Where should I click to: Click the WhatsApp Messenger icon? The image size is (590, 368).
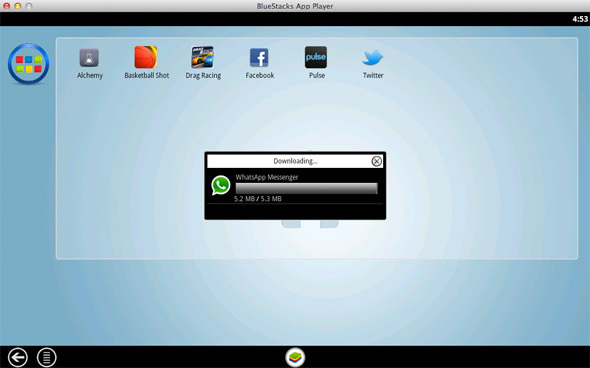tap(221, 186)
